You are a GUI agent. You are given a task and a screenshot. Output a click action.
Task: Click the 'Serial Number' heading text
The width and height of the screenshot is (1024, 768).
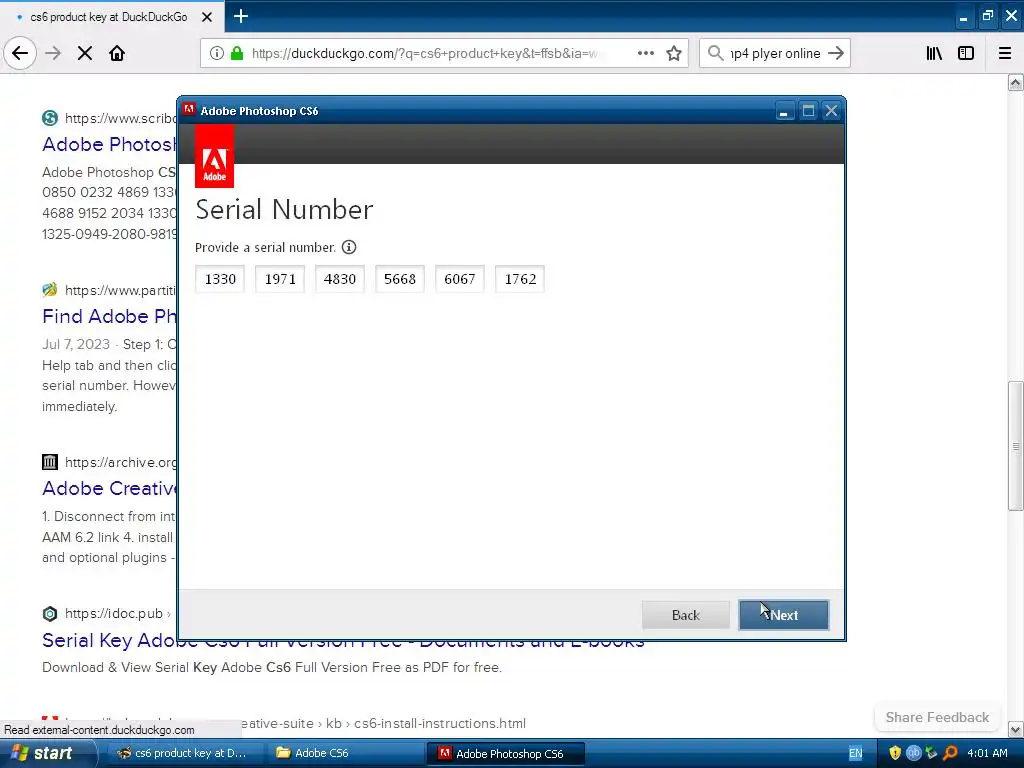coord(284,209)
